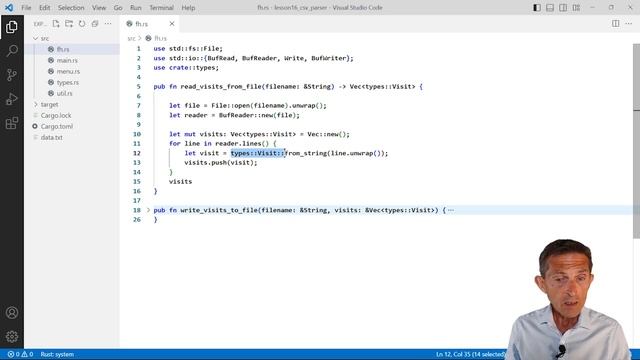Open the Search view in activity bar
The width and height of the screenshot is (640, 360).
[12, 51]
